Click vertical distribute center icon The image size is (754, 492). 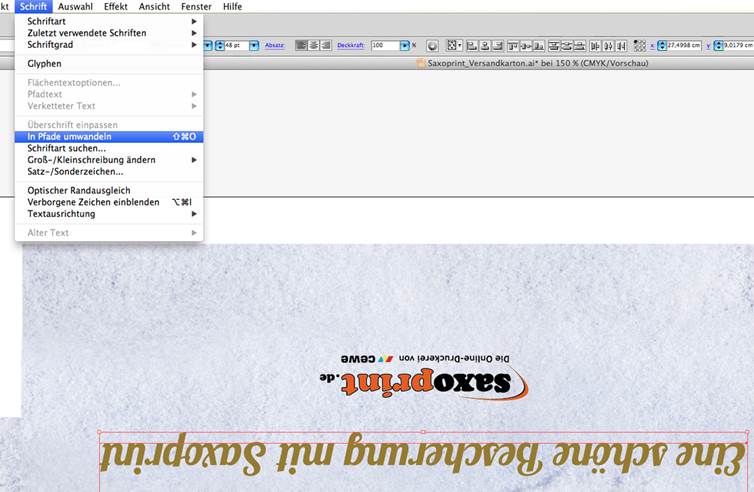(x=567, y=46)
